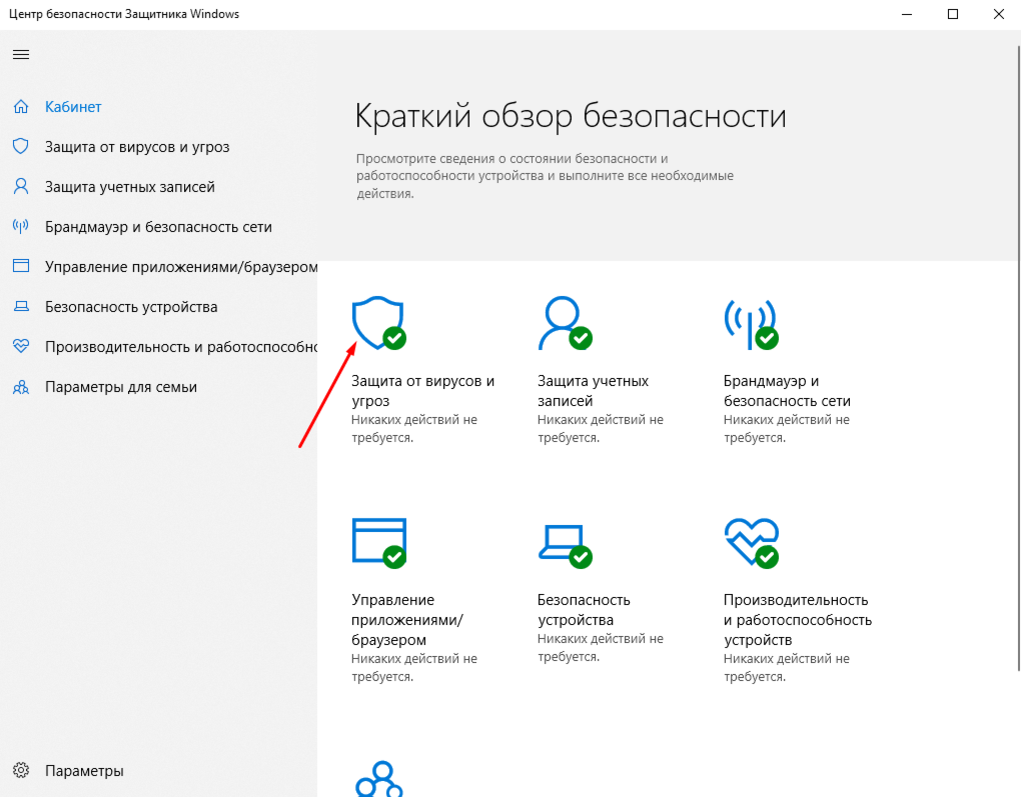The width and height of the screenshot is (1021, 797).
Task: Click the tile title Брандмауэр и безопасность сети
Action: pos(787,391)
